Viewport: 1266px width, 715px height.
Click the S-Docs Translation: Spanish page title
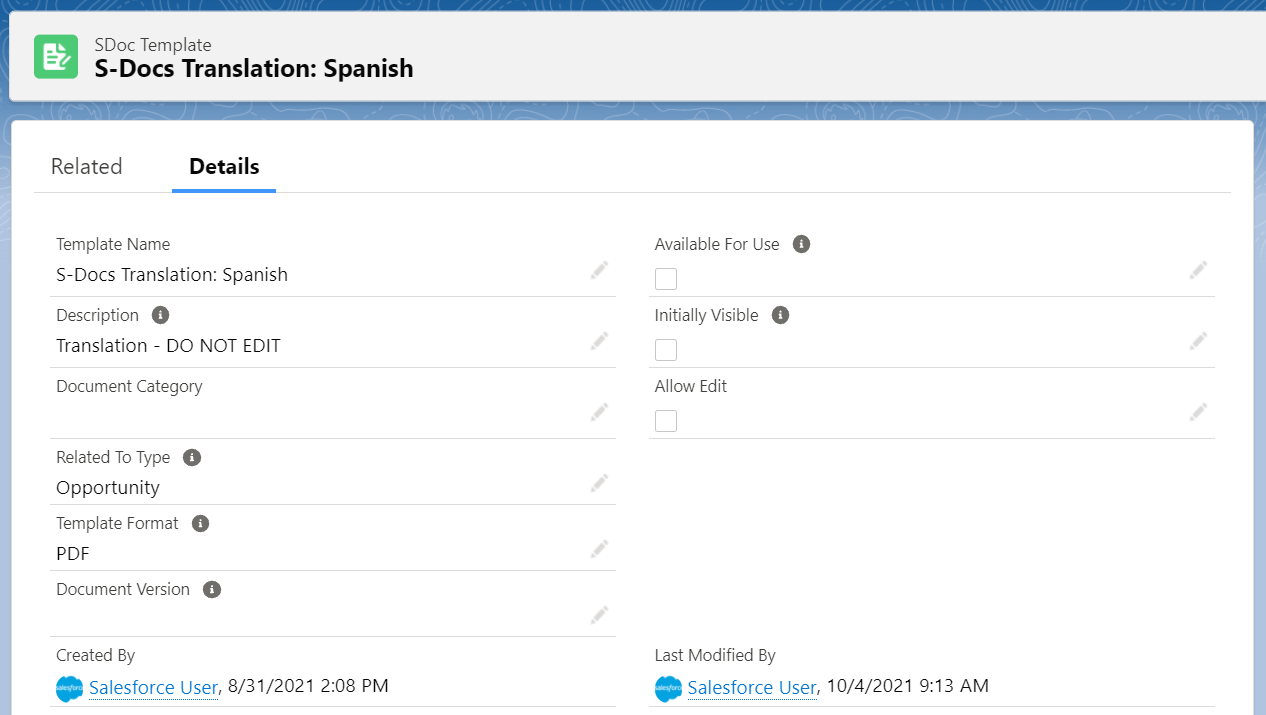[x=254, y=69]
